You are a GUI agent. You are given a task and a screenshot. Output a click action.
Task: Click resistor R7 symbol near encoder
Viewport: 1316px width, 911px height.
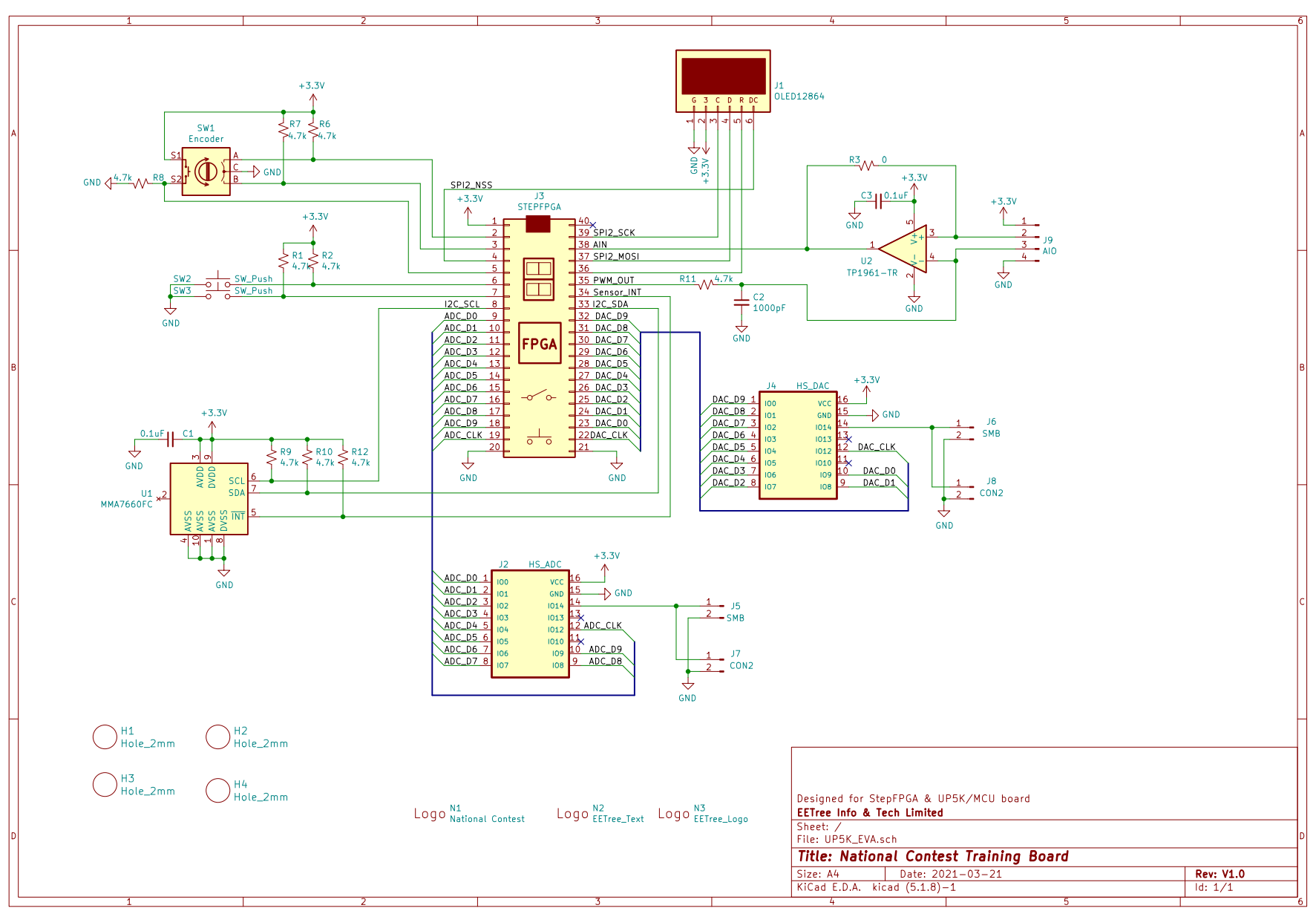284,130
